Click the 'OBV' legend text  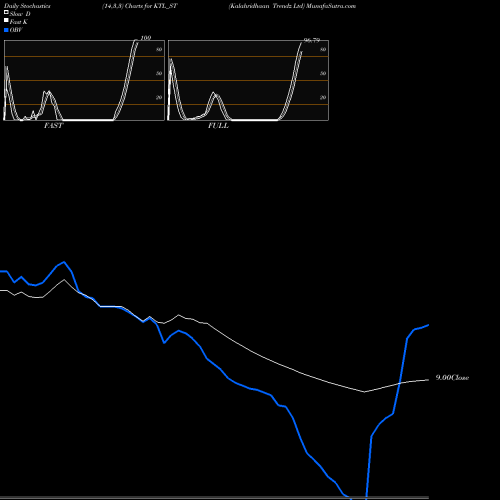coord(16,30)
